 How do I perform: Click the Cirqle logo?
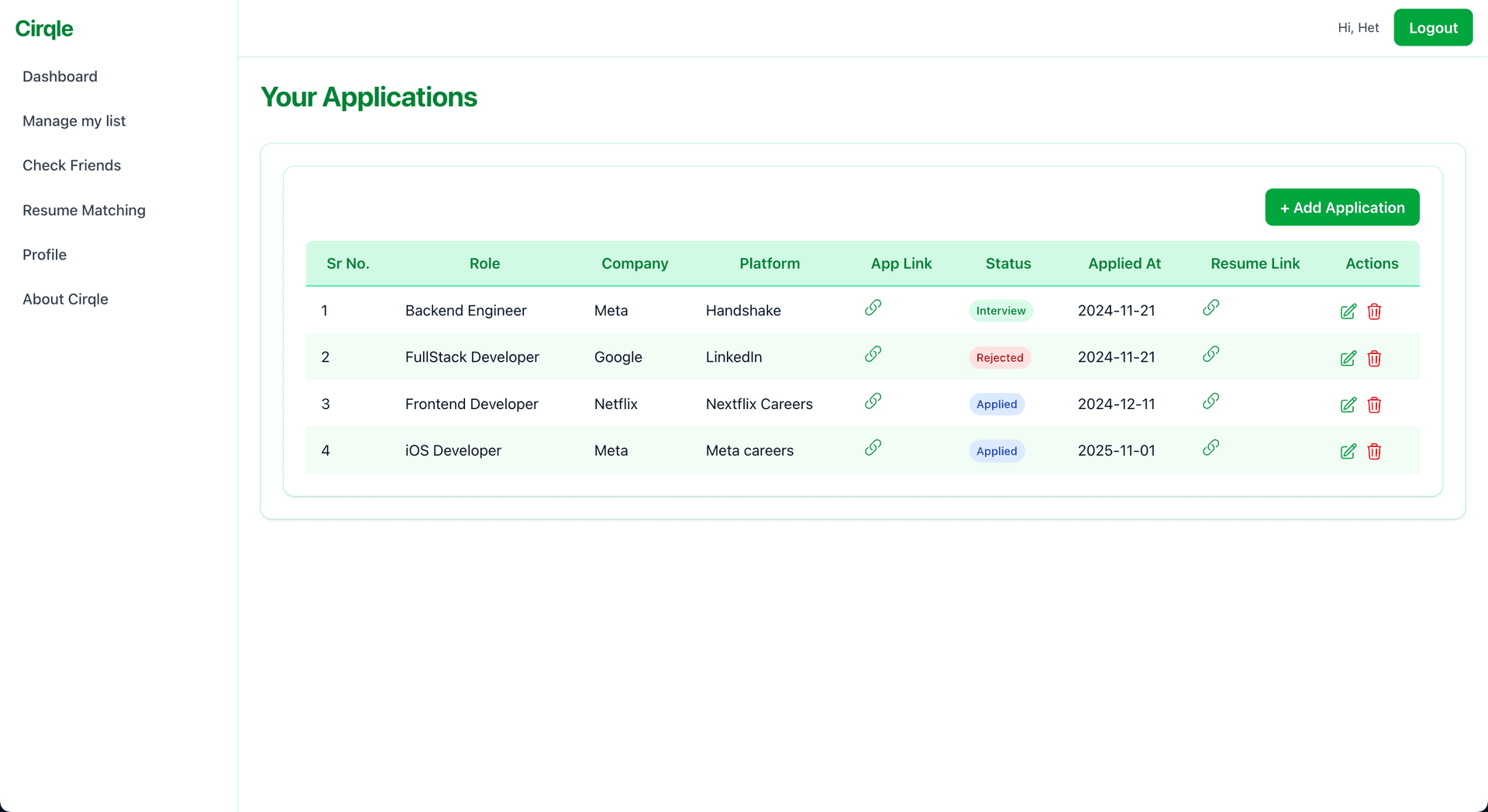click(44, 29)
